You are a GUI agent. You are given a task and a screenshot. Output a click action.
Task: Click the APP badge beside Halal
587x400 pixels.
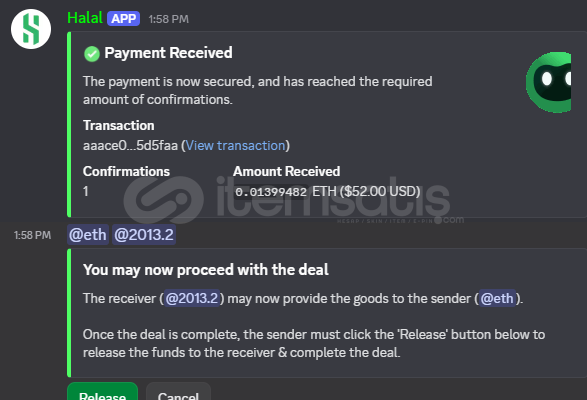[x=124, y=18]
